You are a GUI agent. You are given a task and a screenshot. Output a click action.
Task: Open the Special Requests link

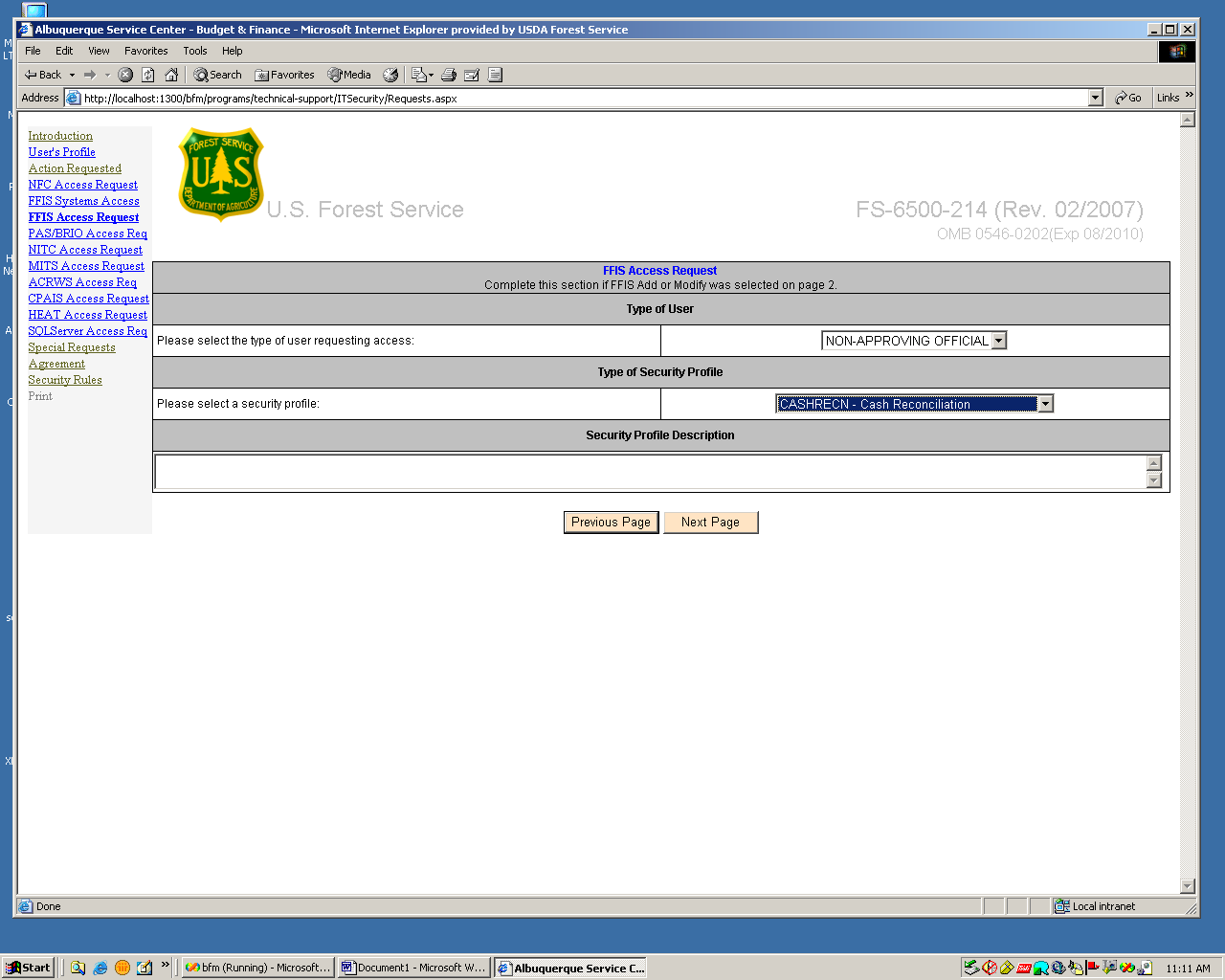72,347
